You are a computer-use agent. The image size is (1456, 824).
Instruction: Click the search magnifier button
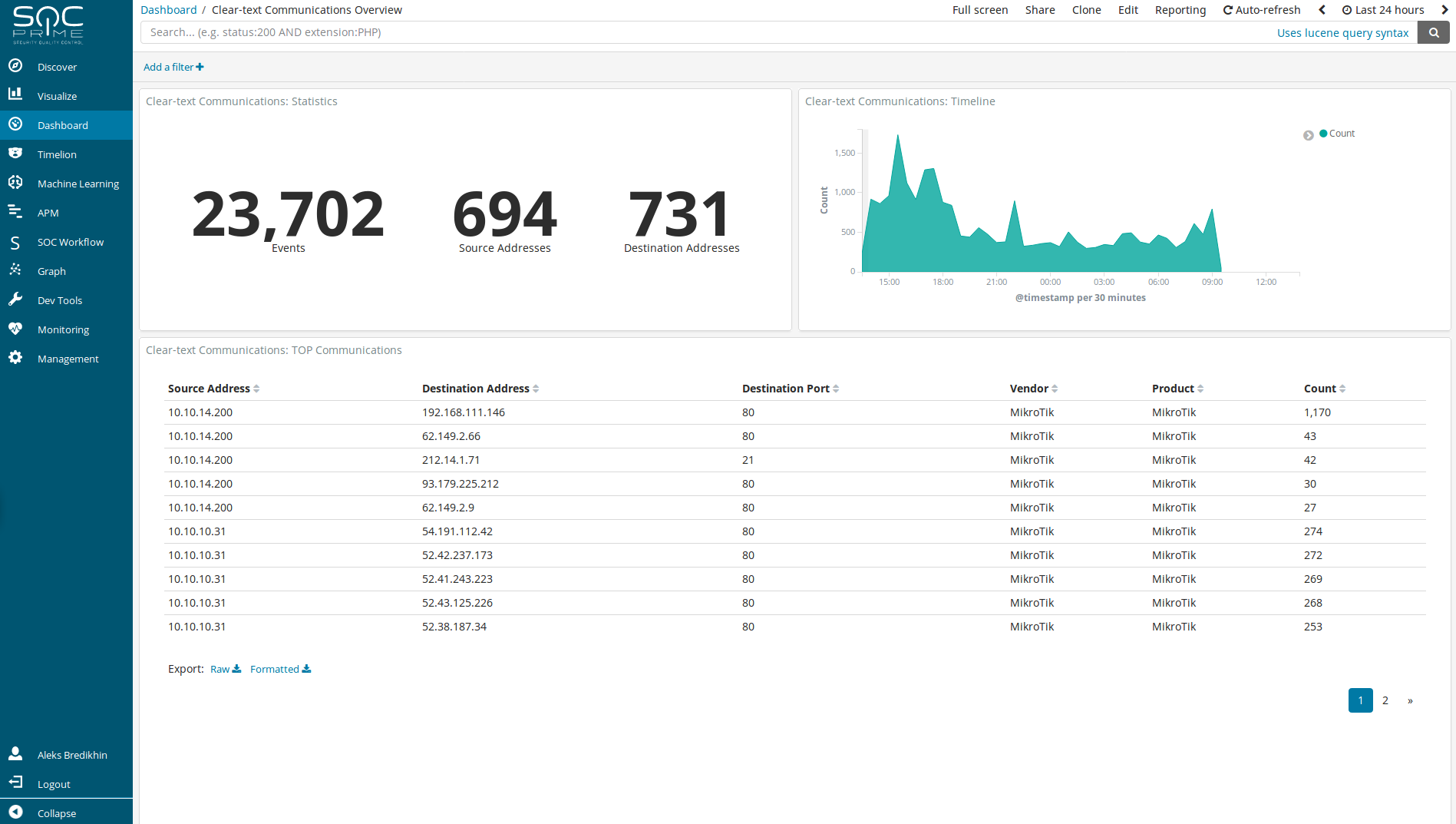click(x=1433, y=32)
